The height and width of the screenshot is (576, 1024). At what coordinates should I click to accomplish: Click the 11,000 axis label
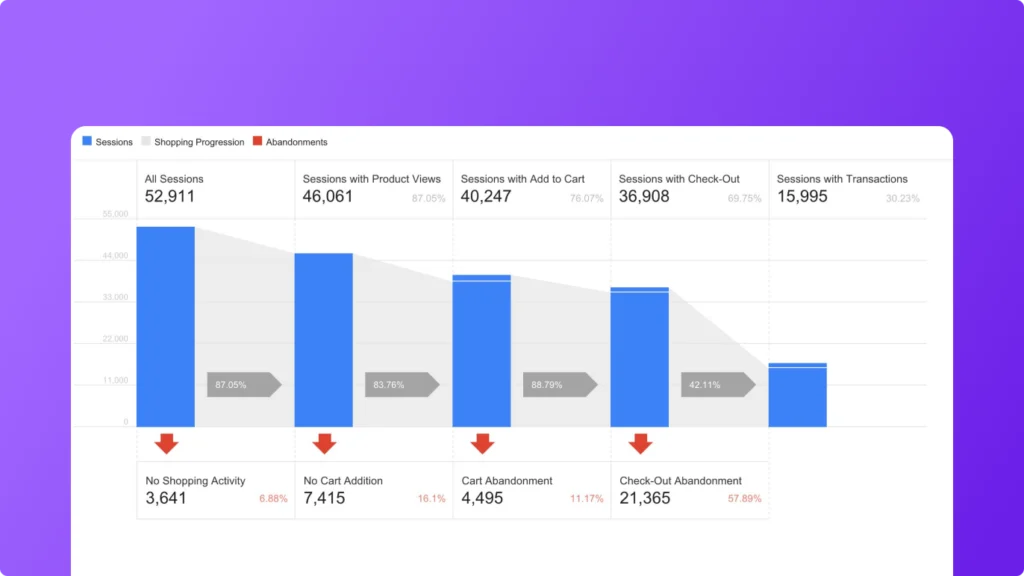pyautogui.click(x=116, y=380)
